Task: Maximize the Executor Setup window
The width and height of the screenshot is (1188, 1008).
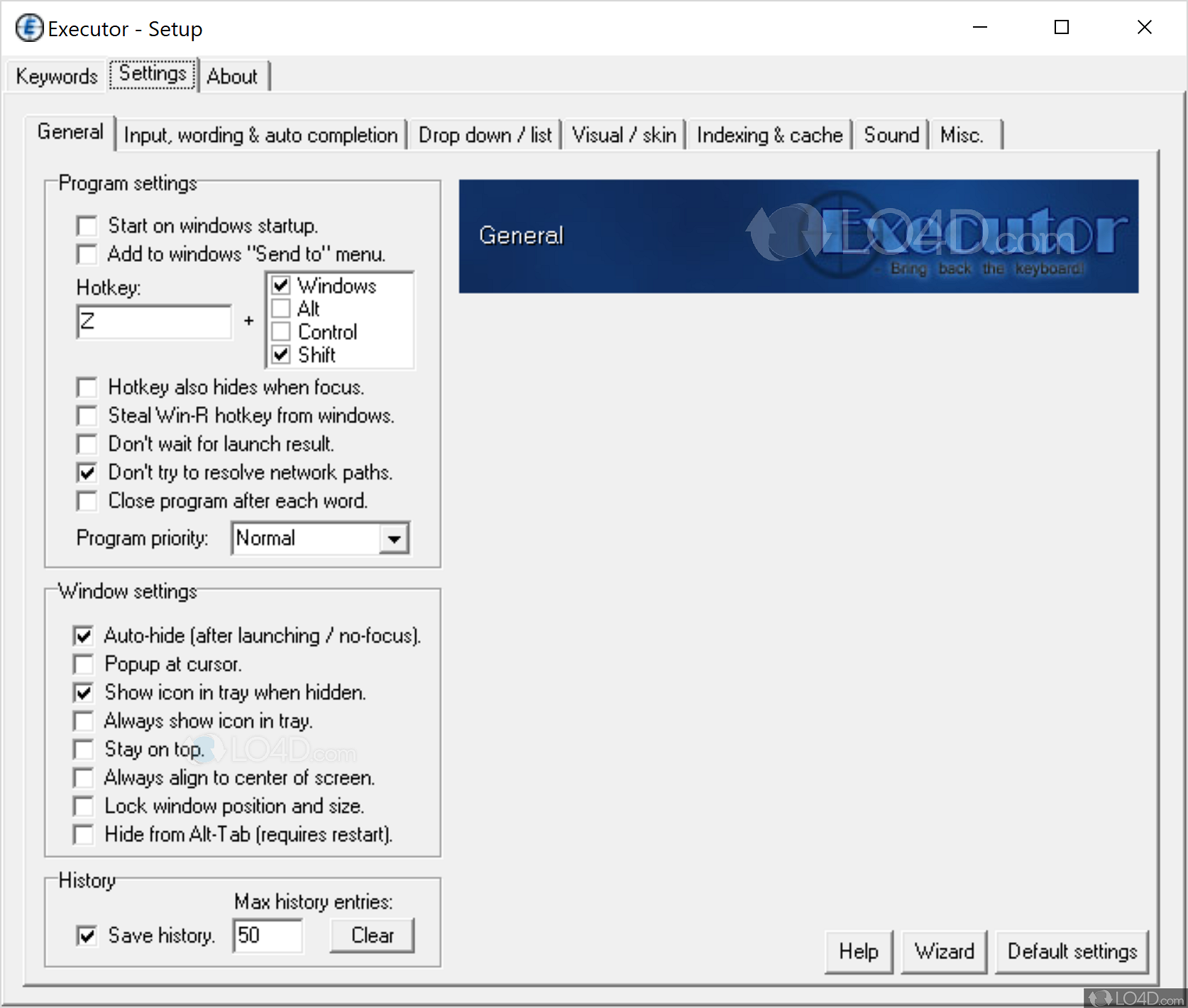Action: (1062, 28)
